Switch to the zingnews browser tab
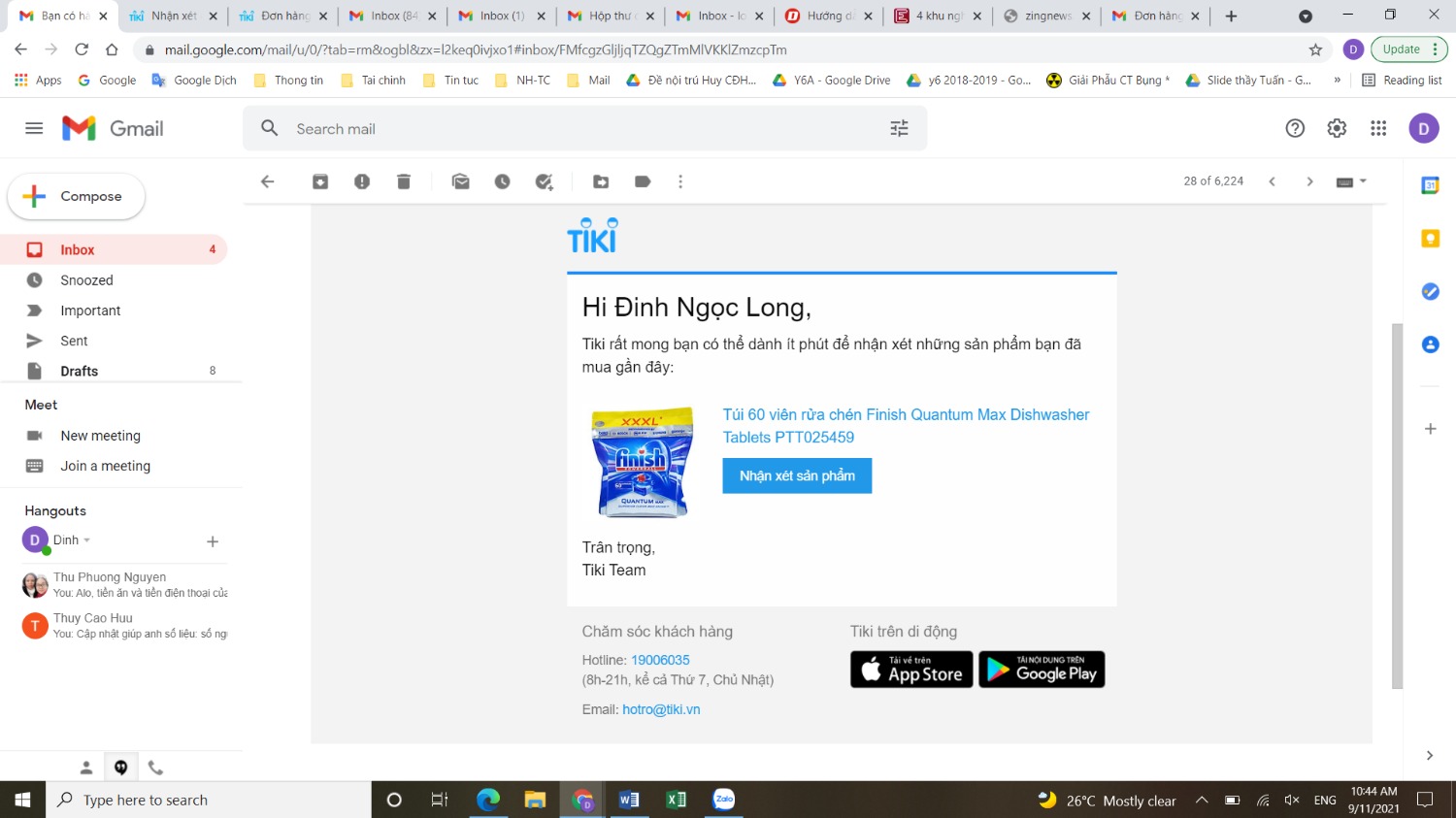 [x=1046, y=16]
